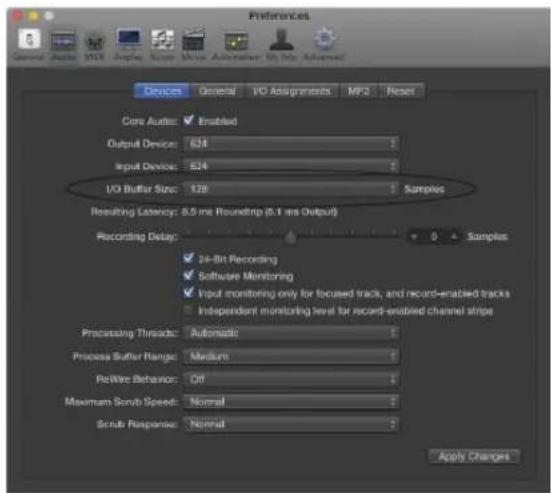Open the Process Buffer Range dropdown
This screenshot has height=493, width=551.
[291, 356]
